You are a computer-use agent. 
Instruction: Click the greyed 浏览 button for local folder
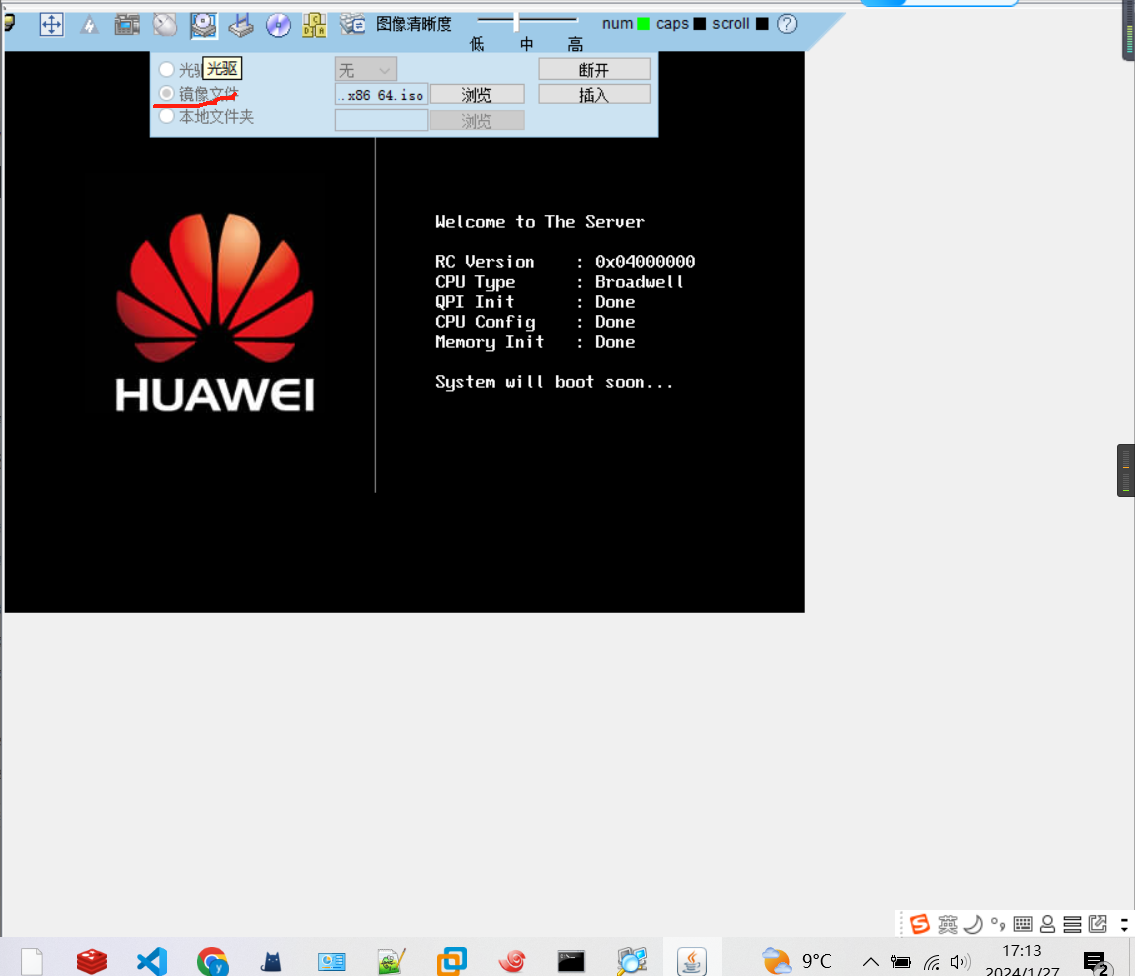click(x=477, y=120)
